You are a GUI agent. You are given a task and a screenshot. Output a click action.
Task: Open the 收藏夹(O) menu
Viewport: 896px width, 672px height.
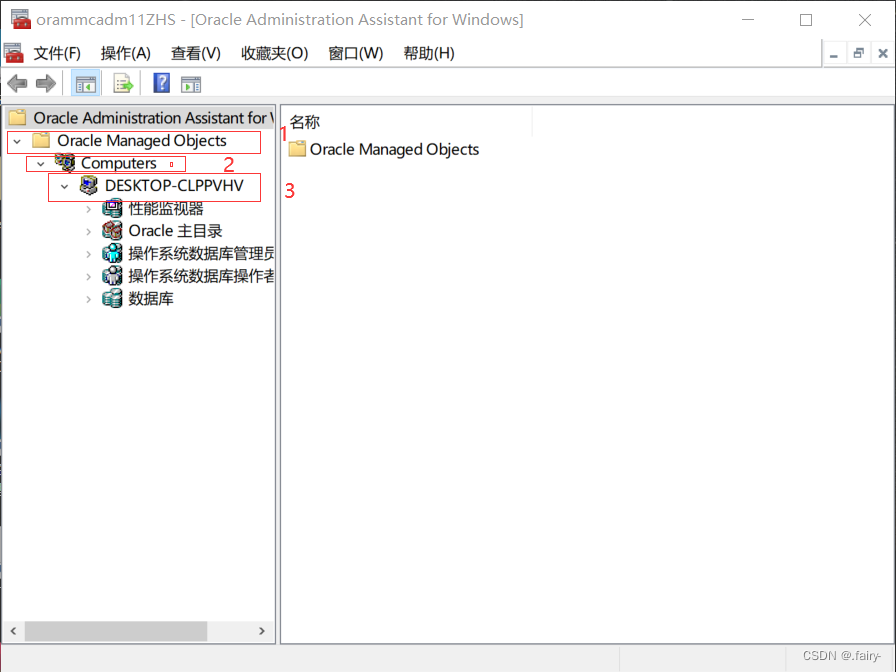click(275, 53)
